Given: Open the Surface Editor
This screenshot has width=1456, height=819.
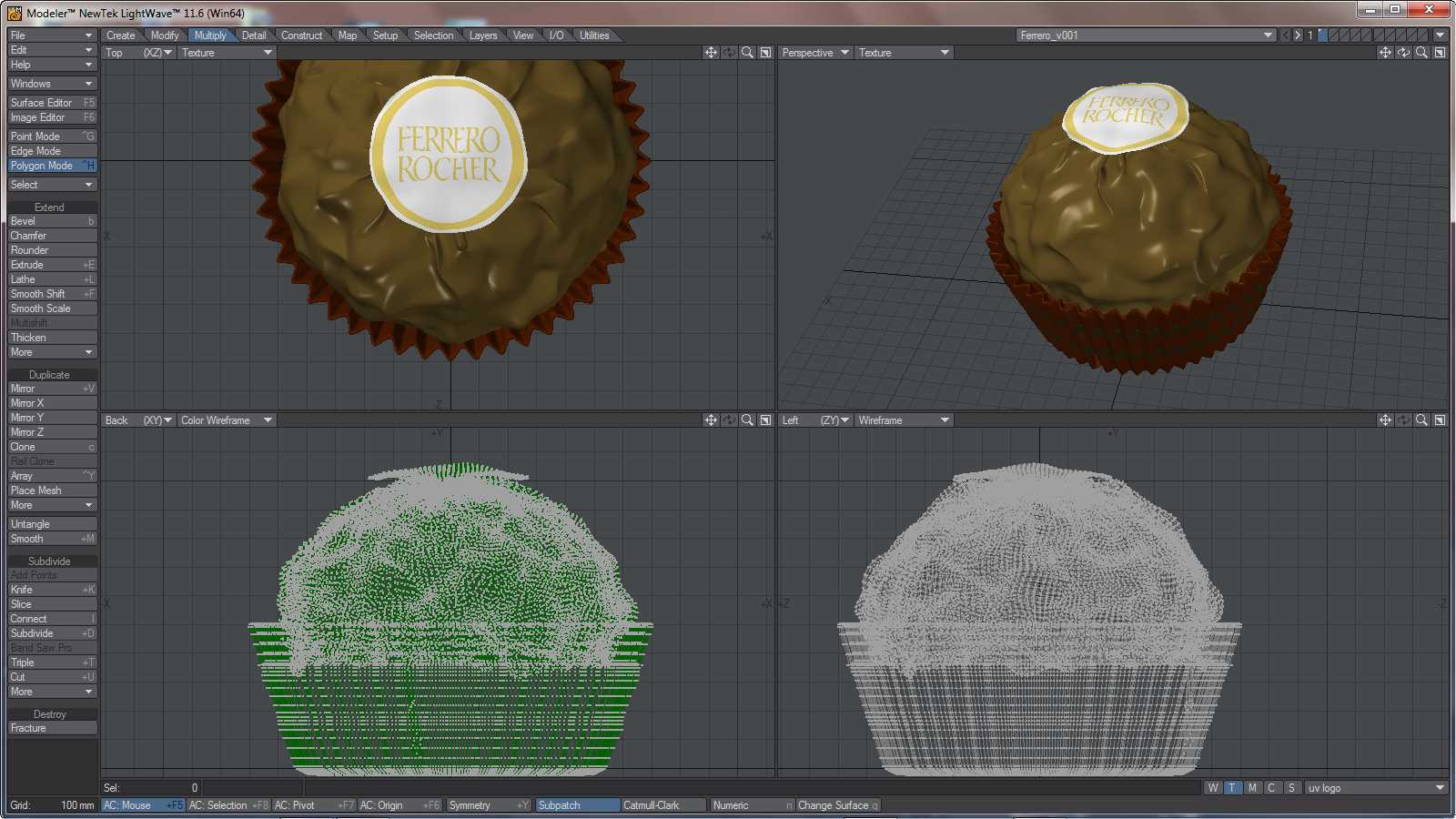Looking at the screenshot, I should [x=52, y=103].
